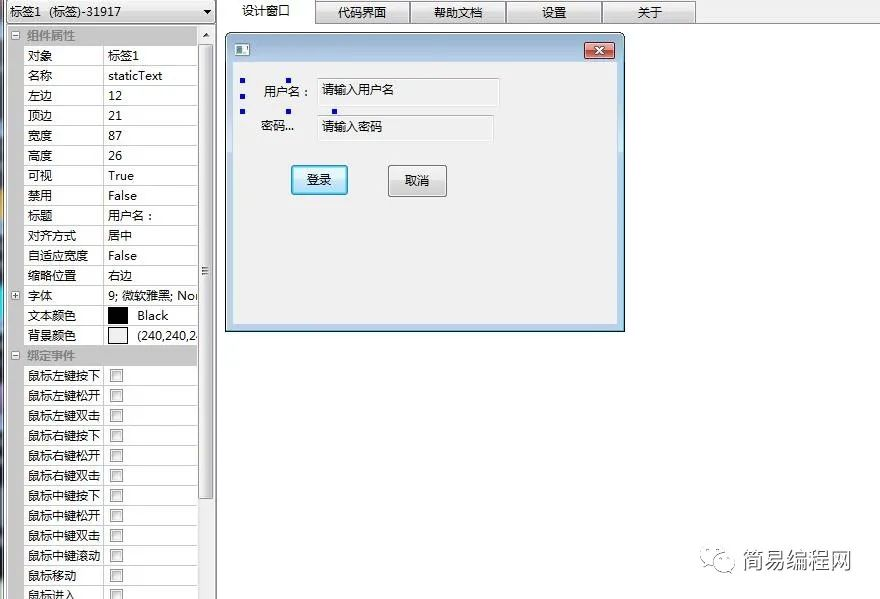
Task: Select the 用户名： label on form
Action: [x=286, y=92]
